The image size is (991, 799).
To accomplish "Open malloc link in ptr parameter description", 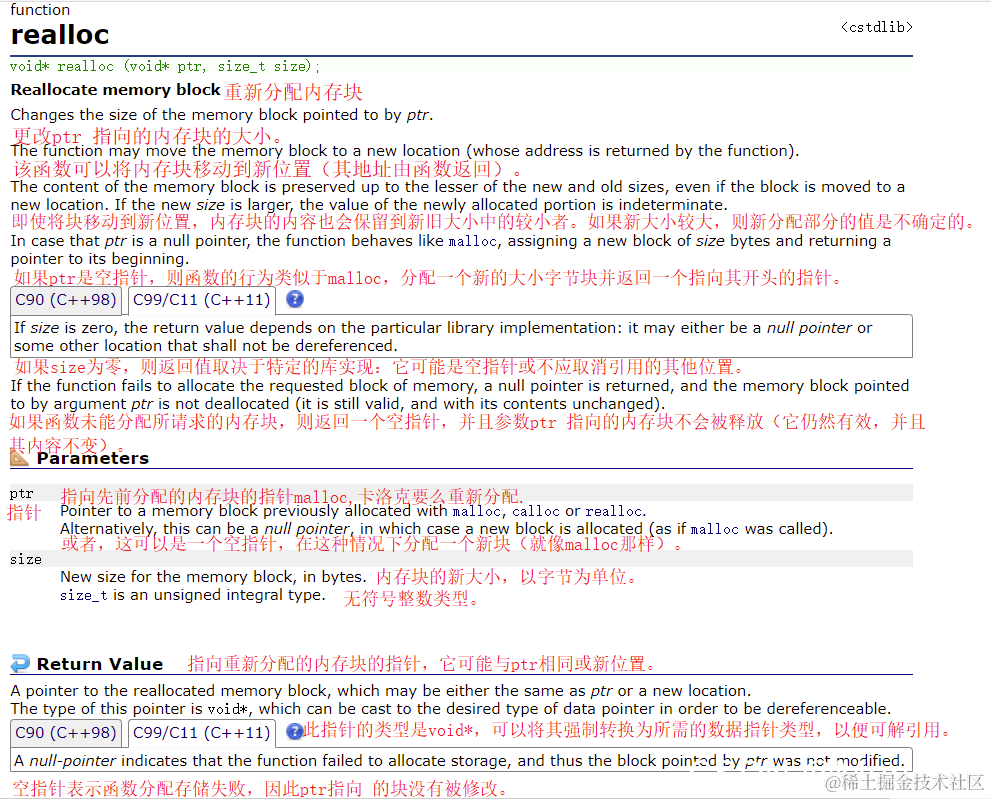I will [477, 511].
